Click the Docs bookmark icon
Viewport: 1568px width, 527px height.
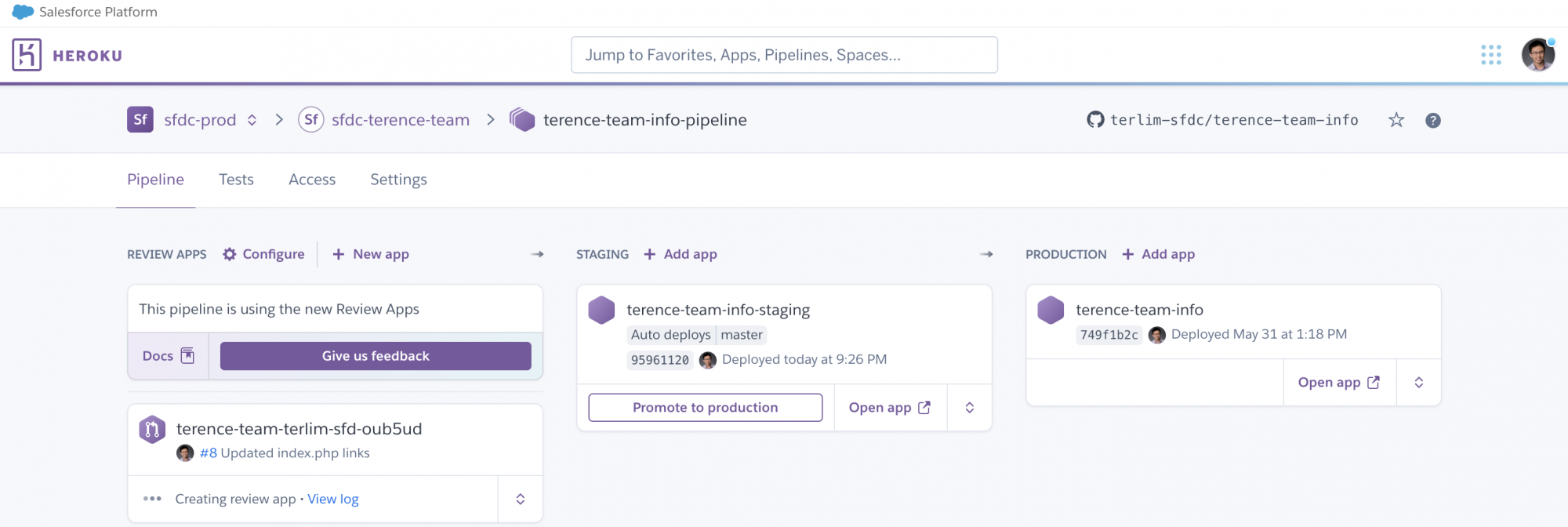[187, 356]
